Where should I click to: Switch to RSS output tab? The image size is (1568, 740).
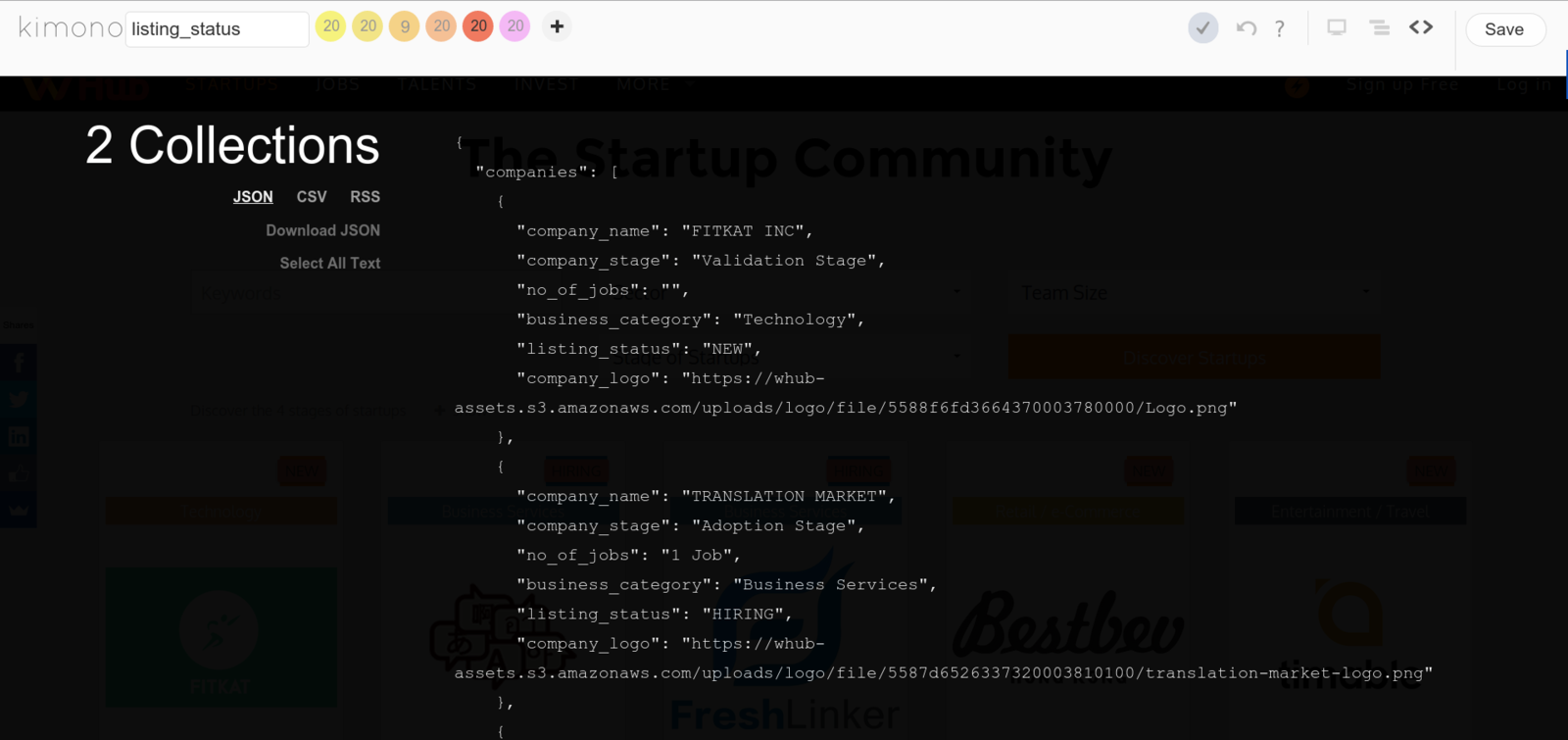(x=365, y=197)
